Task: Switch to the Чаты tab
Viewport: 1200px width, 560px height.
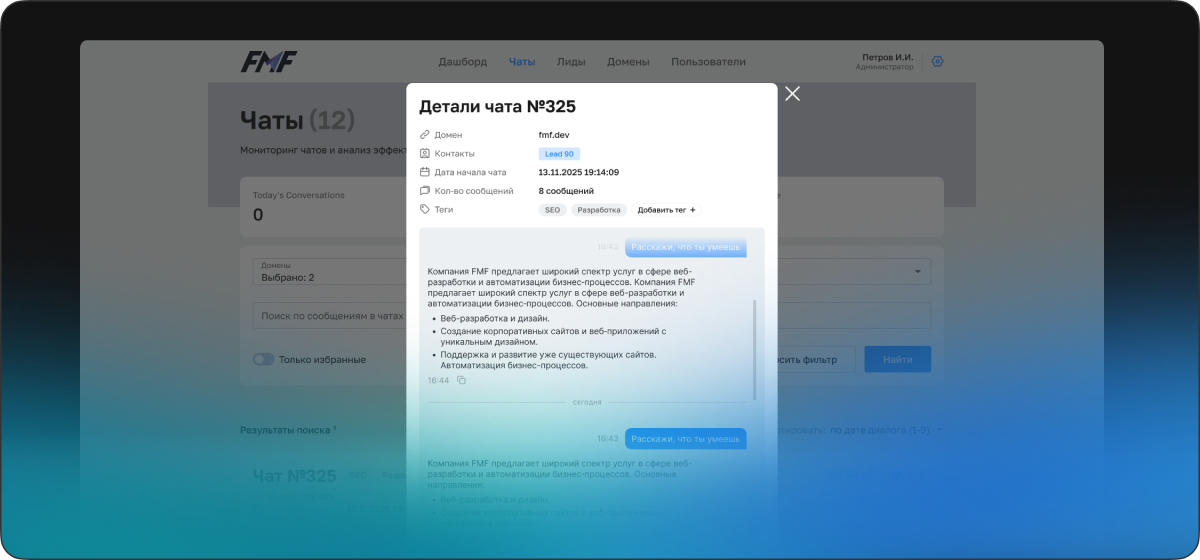Action: 522,62
